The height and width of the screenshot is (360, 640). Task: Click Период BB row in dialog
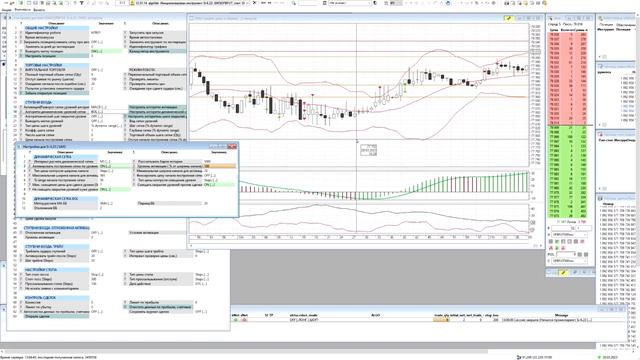click(x=169, y=203)
